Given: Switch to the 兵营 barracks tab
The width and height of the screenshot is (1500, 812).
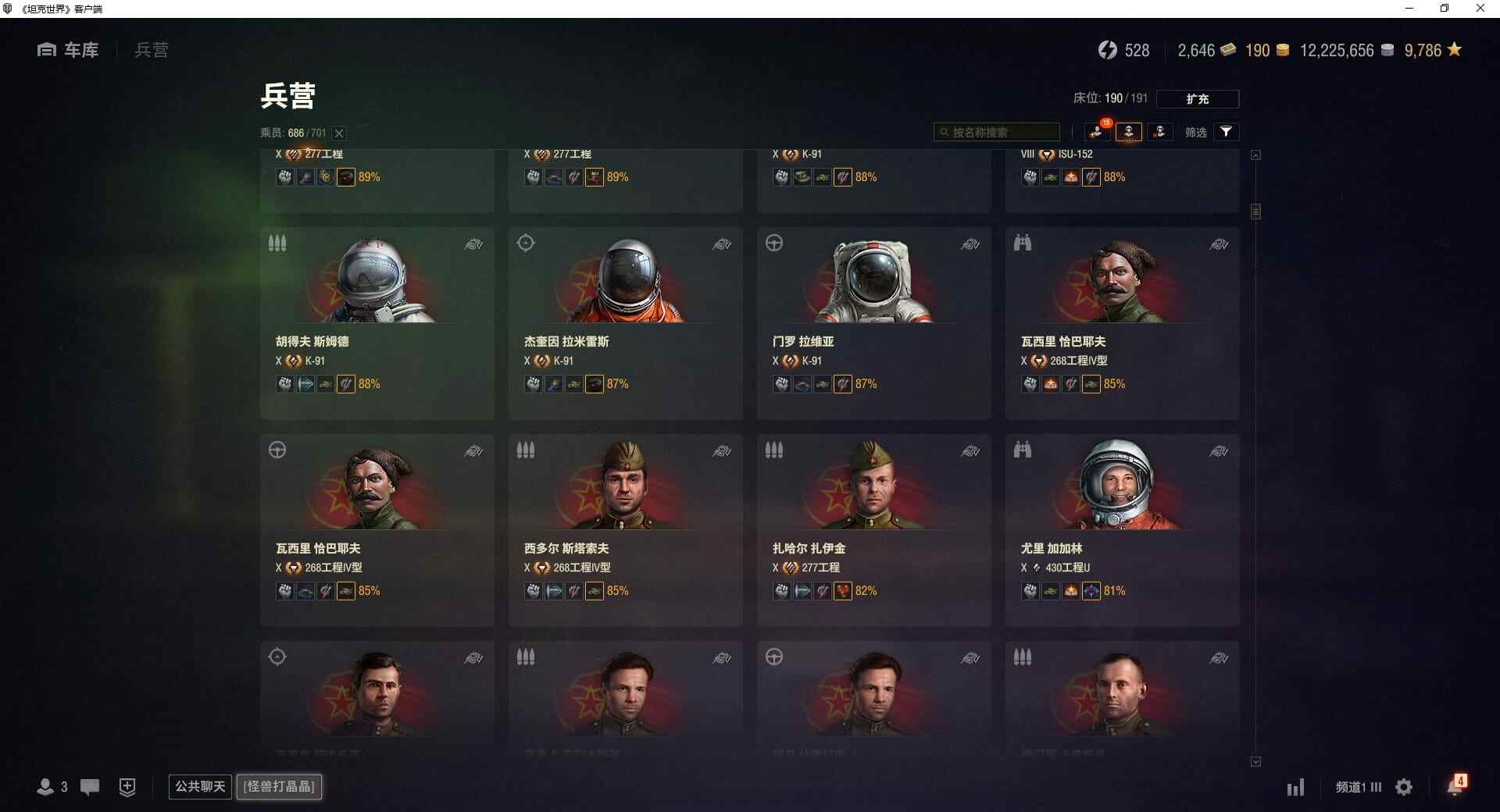Looking at the screenshot, I should (x=152, y=50).
